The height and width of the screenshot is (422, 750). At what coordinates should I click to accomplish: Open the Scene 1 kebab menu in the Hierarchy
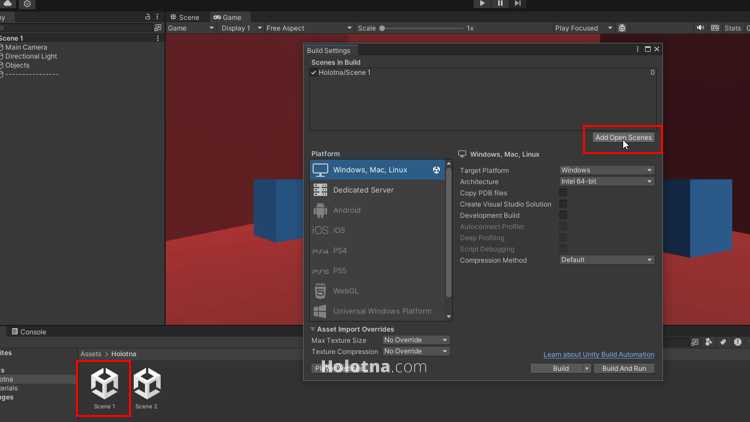158,38
